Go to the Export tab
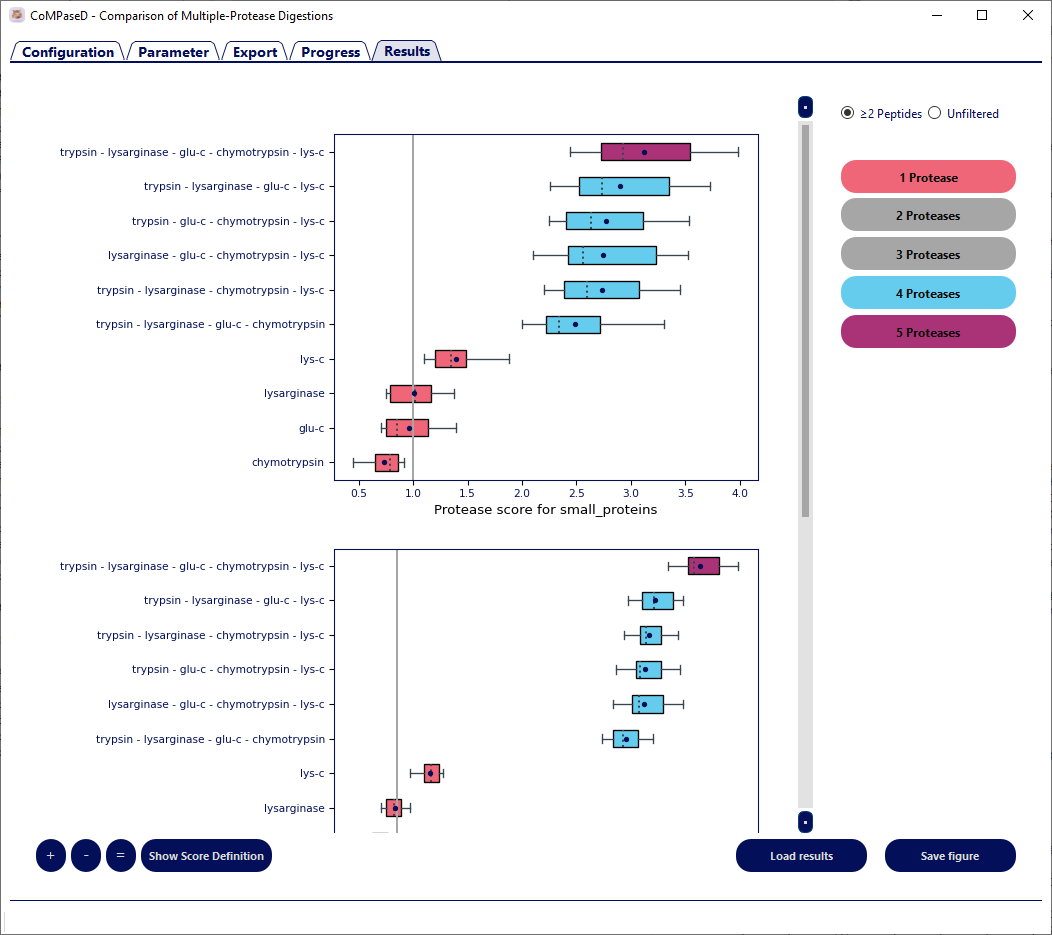Screen dimensions: 1052x935 tap(255, 52)
